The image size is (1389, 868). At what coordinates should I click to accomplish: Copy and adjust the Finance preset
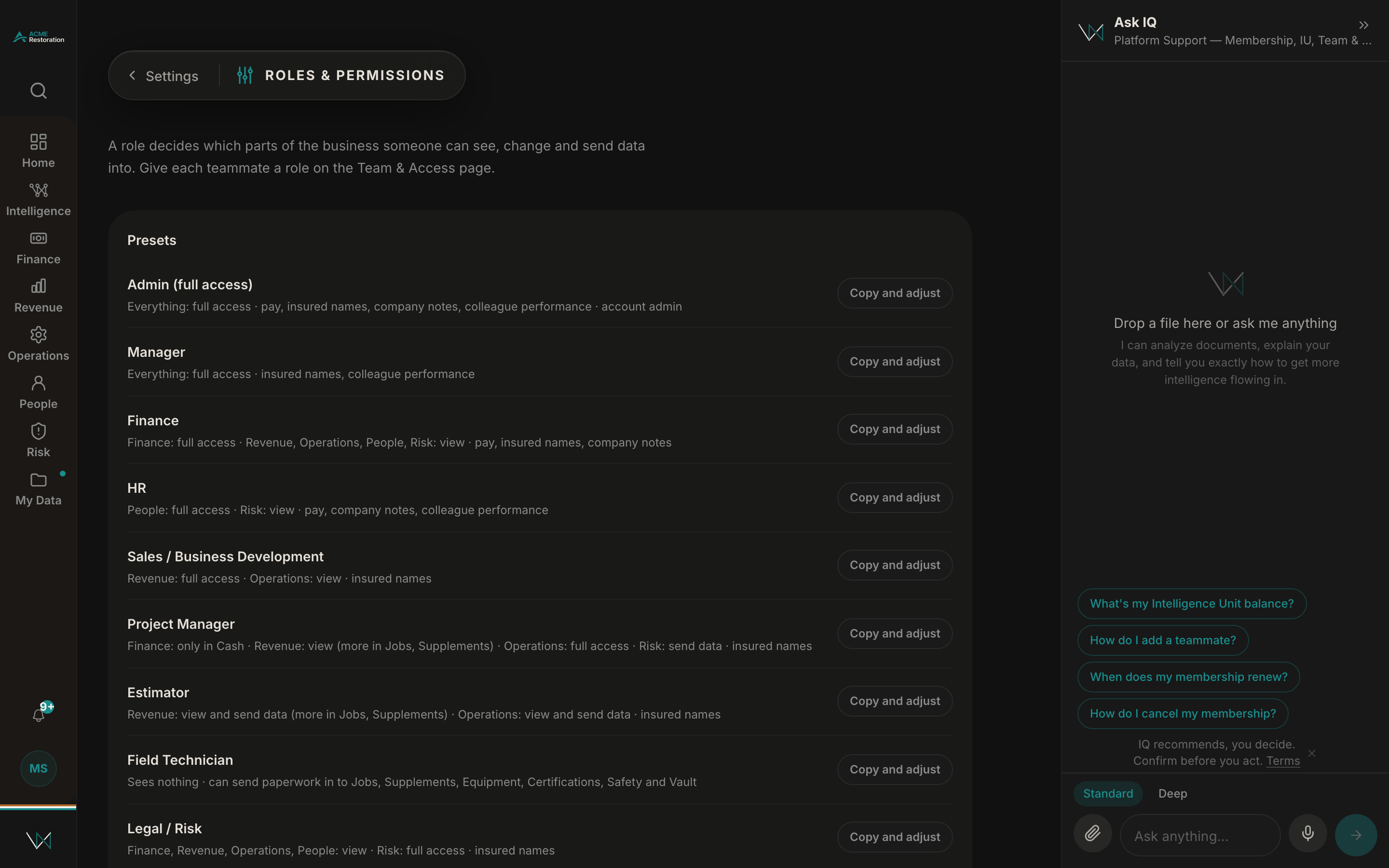tap(895, 429)
